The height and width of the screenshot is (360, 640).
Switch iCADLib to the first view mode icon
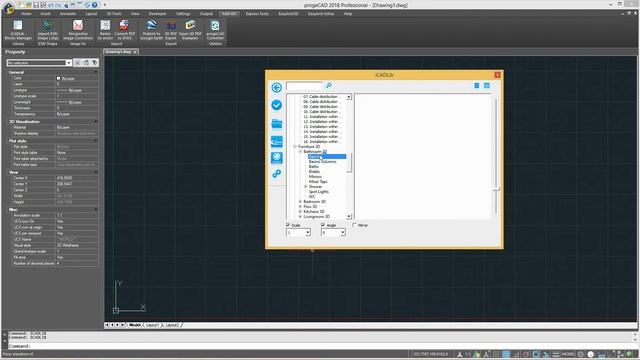click(x=476, y=85)
